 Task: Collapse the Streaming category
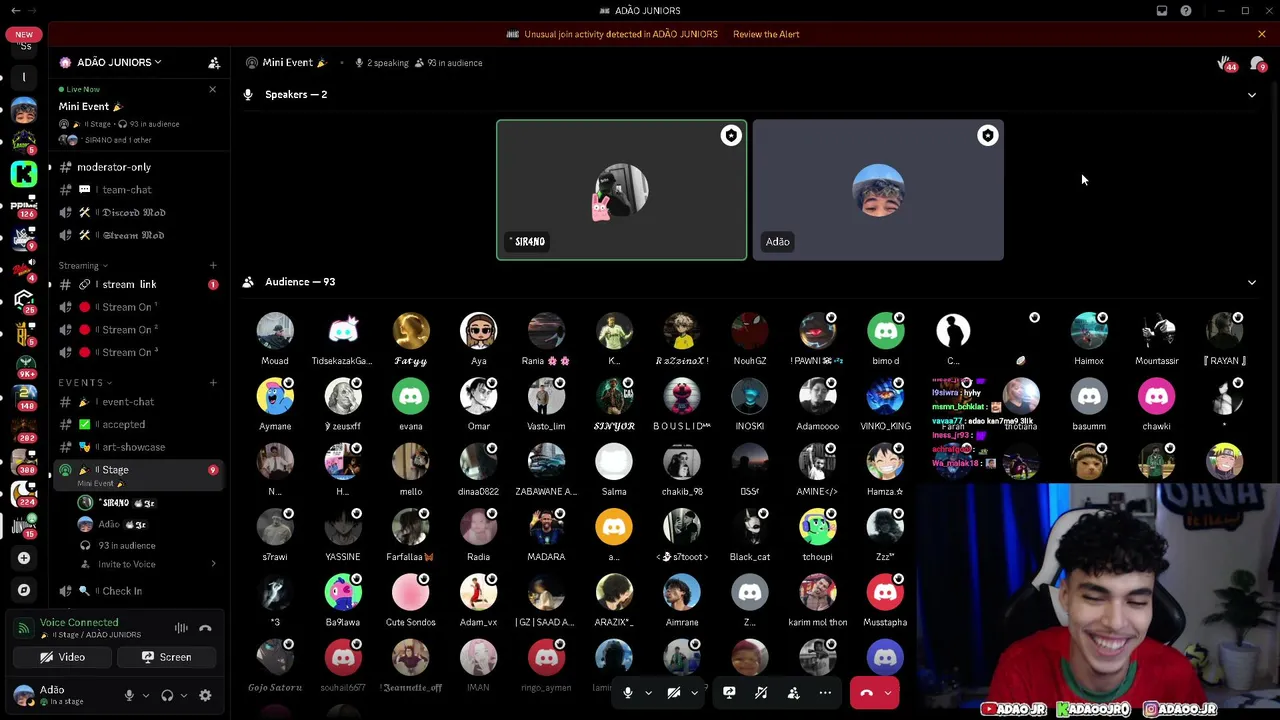coord(85,266)
